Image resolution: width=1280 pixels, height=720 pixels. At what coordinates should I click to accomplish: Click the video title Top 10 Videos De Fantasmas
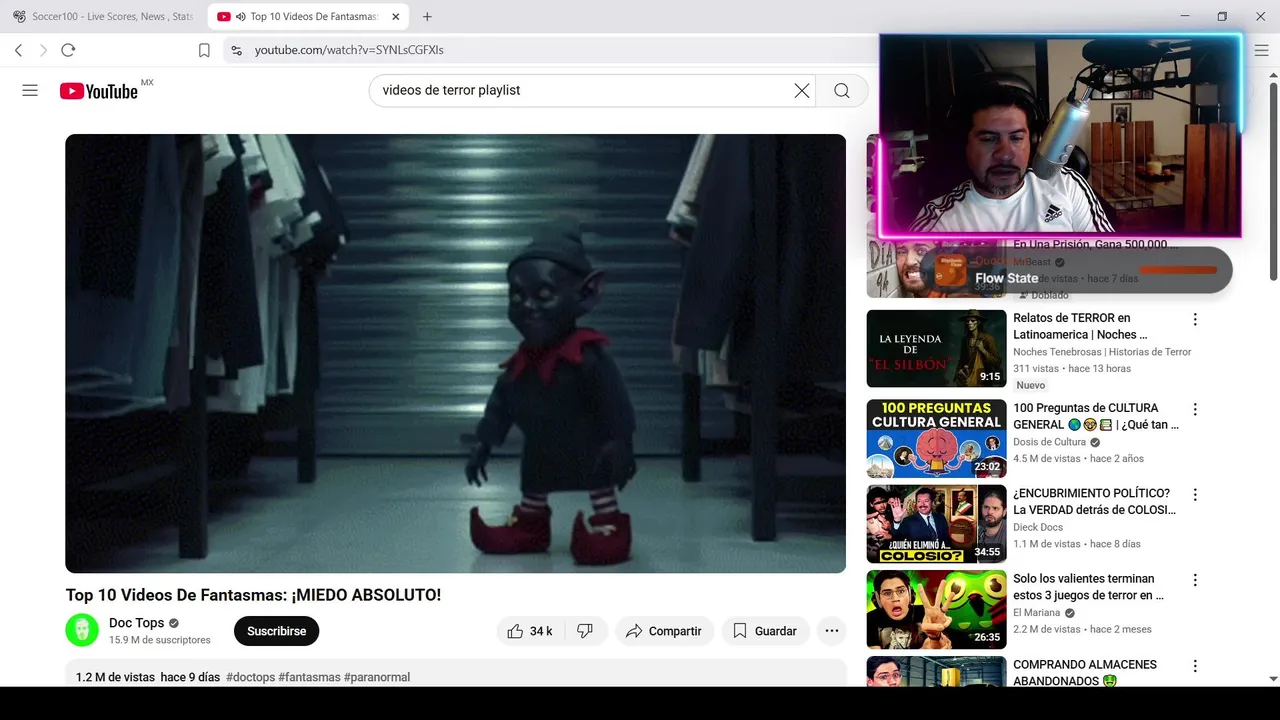253,595
